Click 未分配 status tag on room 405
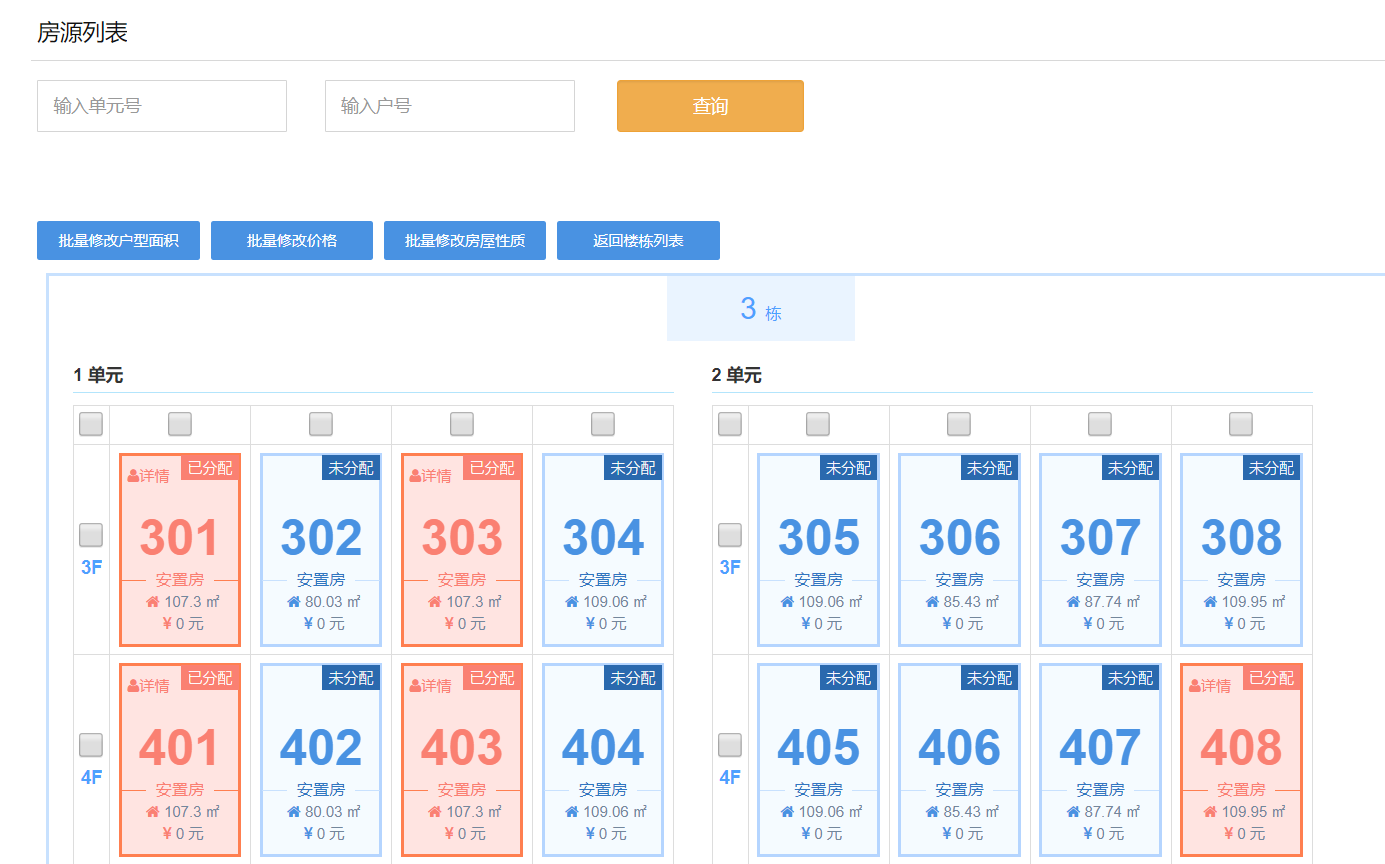The image size is (1385, 864). 848,678
